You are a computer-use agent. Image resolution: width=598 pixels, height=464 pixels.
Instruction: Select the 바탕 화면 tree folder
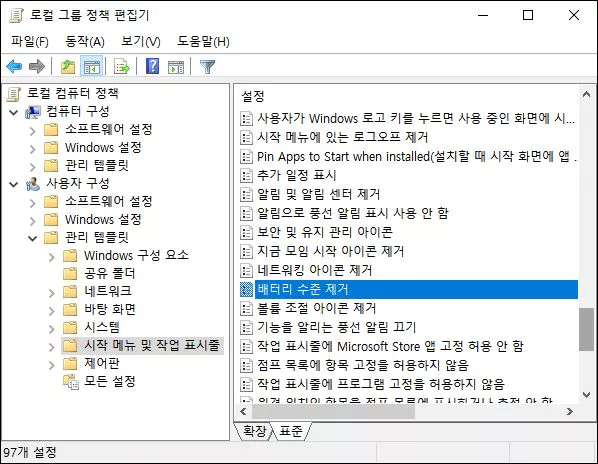[x=110, y=309]
